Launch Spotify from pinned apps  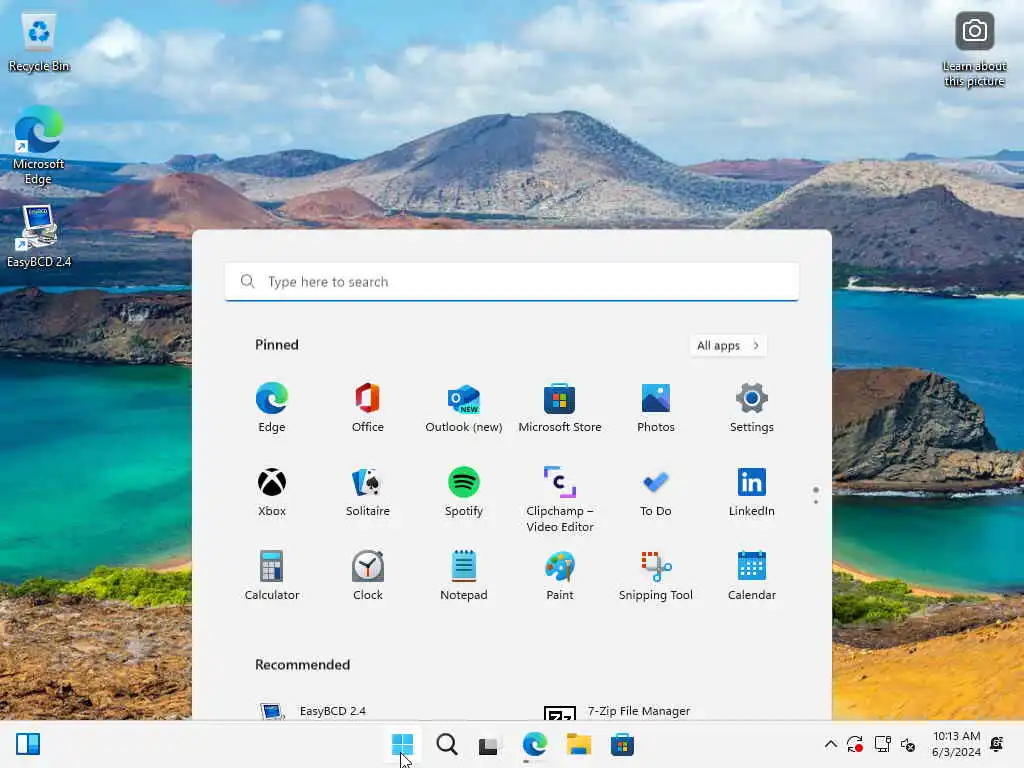[x=464, y=492]
